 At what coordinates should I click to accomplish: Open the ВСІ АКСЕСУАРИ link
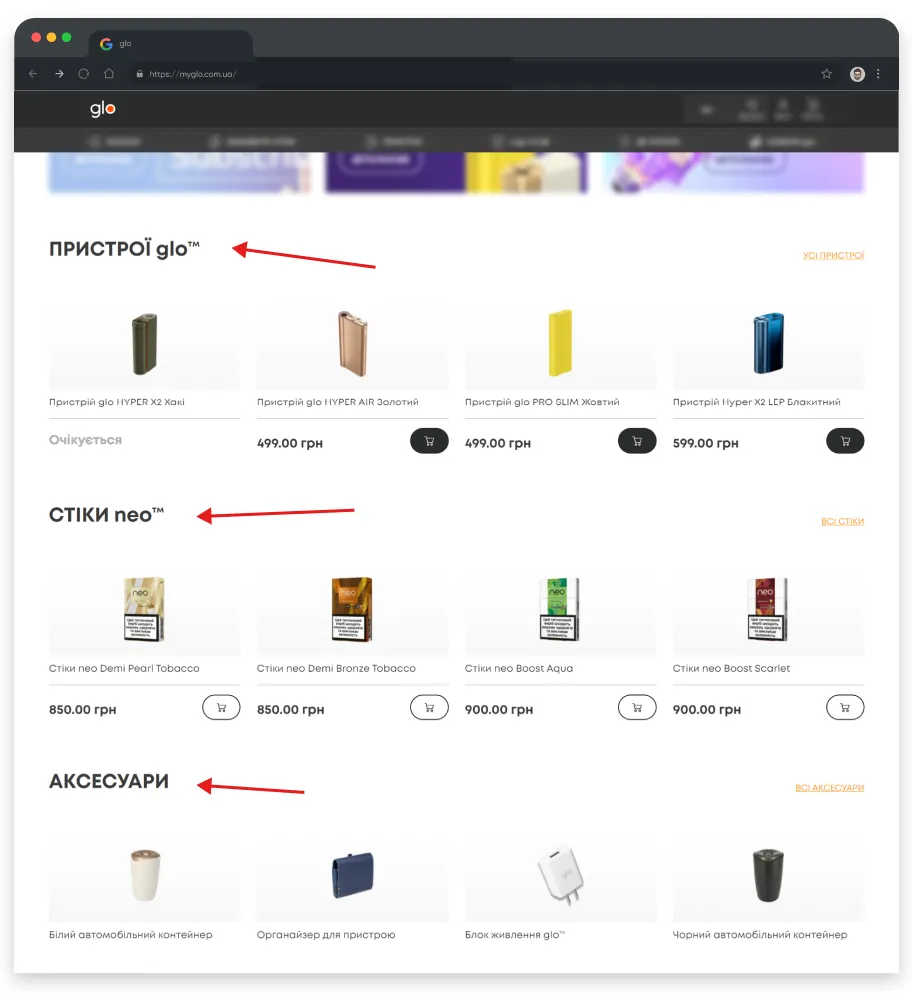830,788
